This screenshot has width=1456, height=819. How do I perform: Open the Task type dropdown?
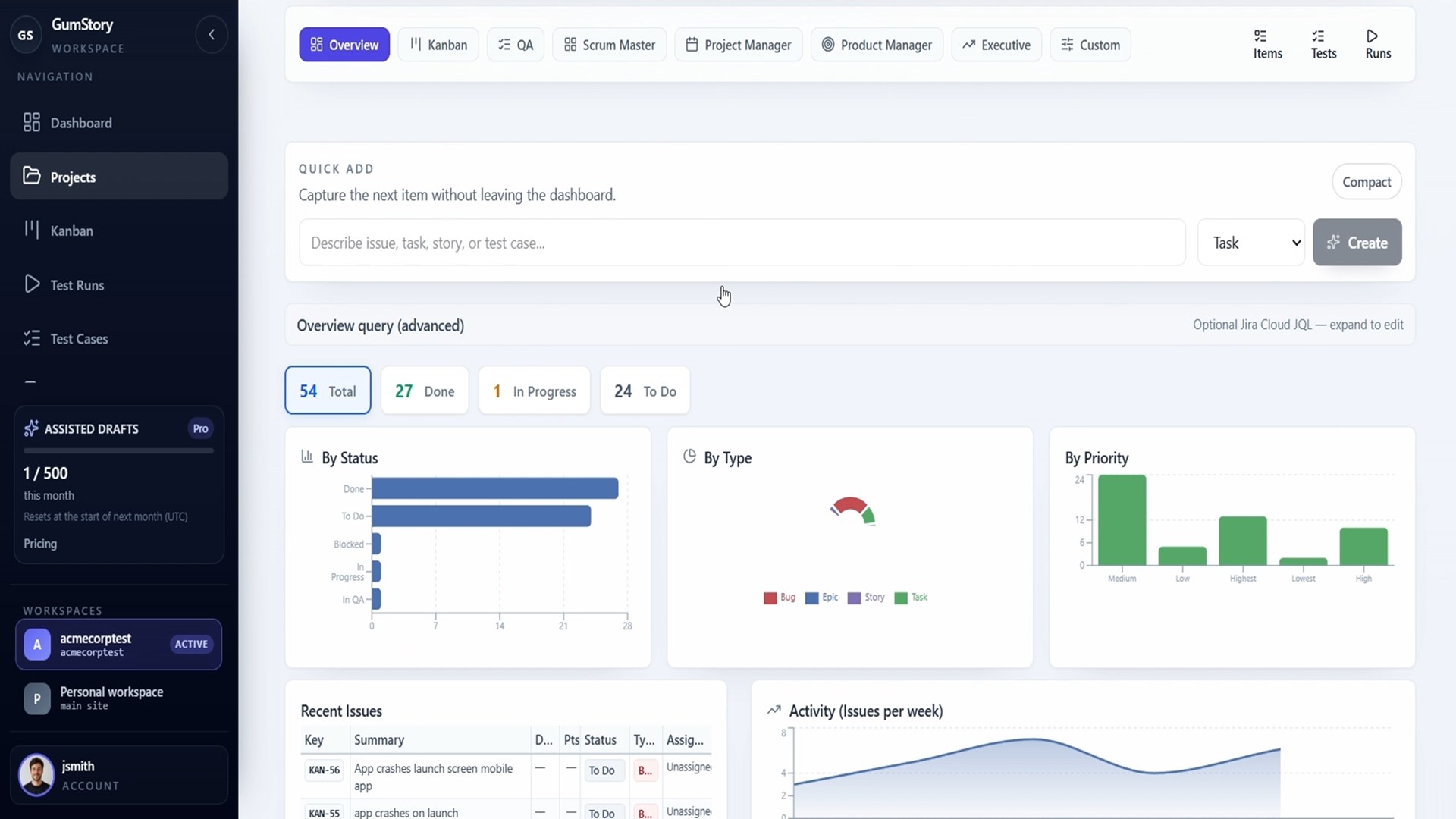click(1251, 243)
